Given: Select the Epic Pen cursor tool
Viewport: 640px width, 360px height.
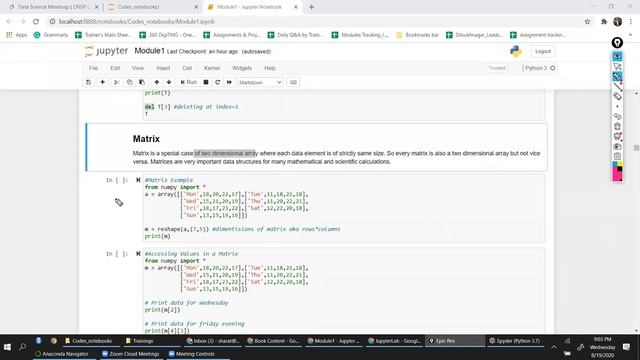Looking at the screenshot, I should [x=617, y=66].
